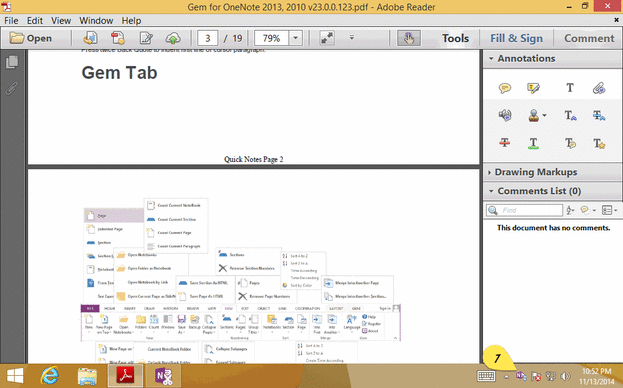Open the View menu
The width and height of the screenshot is (623, 388).
tap(61, 21)
